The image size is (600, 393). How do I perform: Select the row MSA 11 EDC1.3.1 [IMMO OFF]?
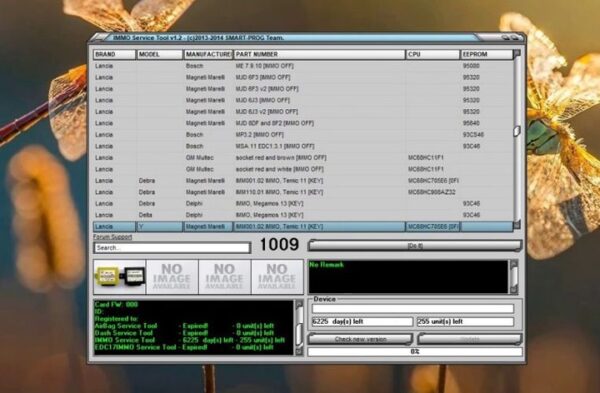click(x=303, y=146)
